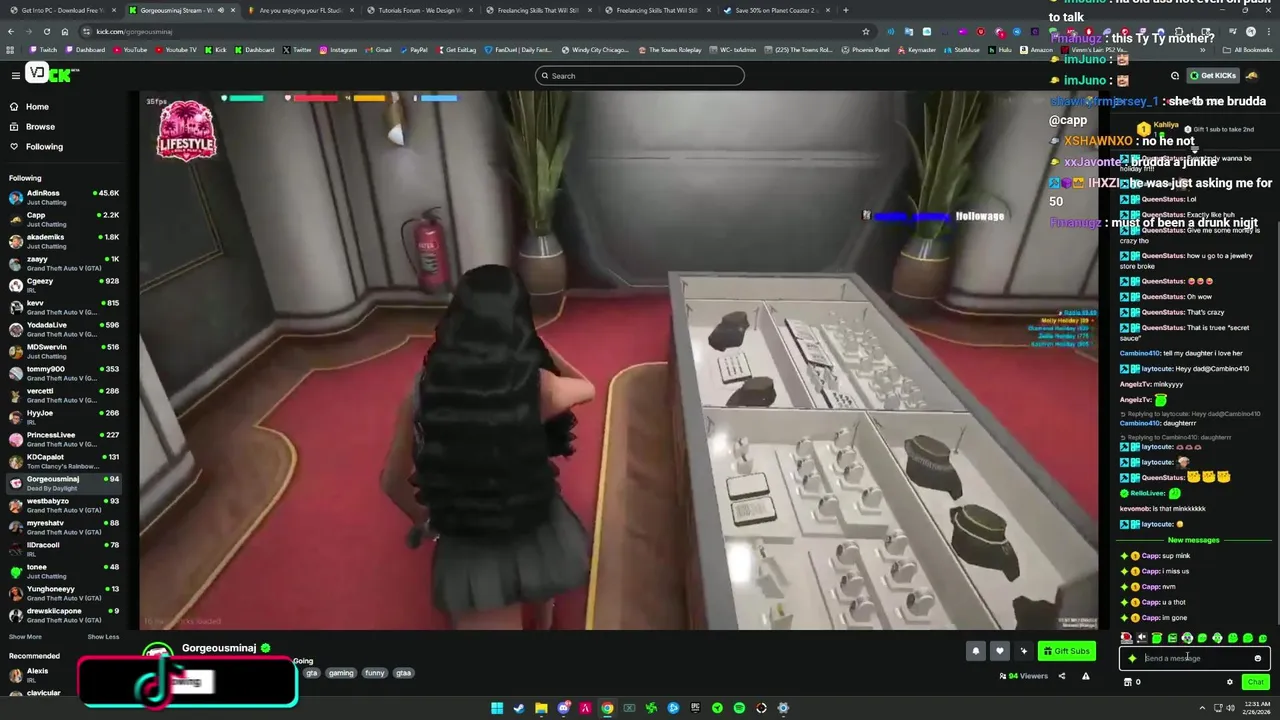
Task: Open akademiks channel in Following list
Action: pos(64,241)
